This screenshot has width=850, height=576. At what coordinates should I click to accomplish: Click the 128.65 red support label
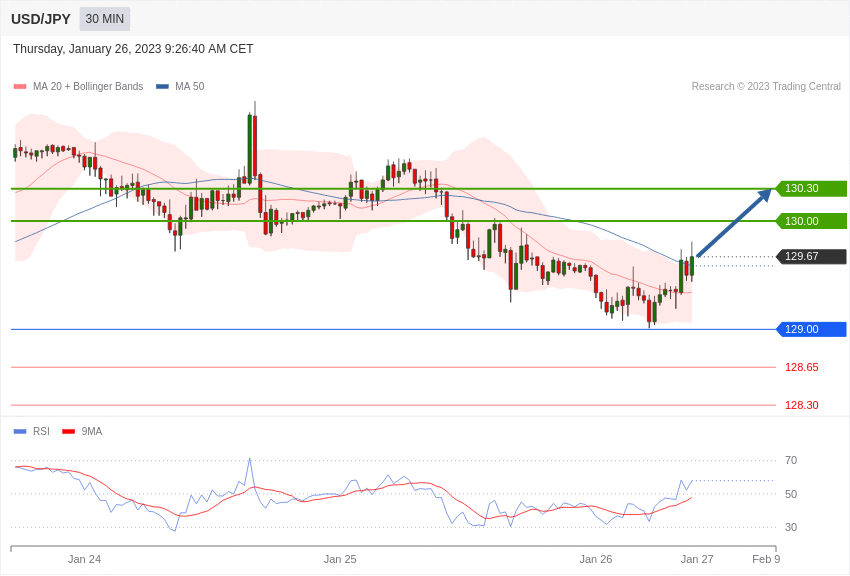[801, 367]
